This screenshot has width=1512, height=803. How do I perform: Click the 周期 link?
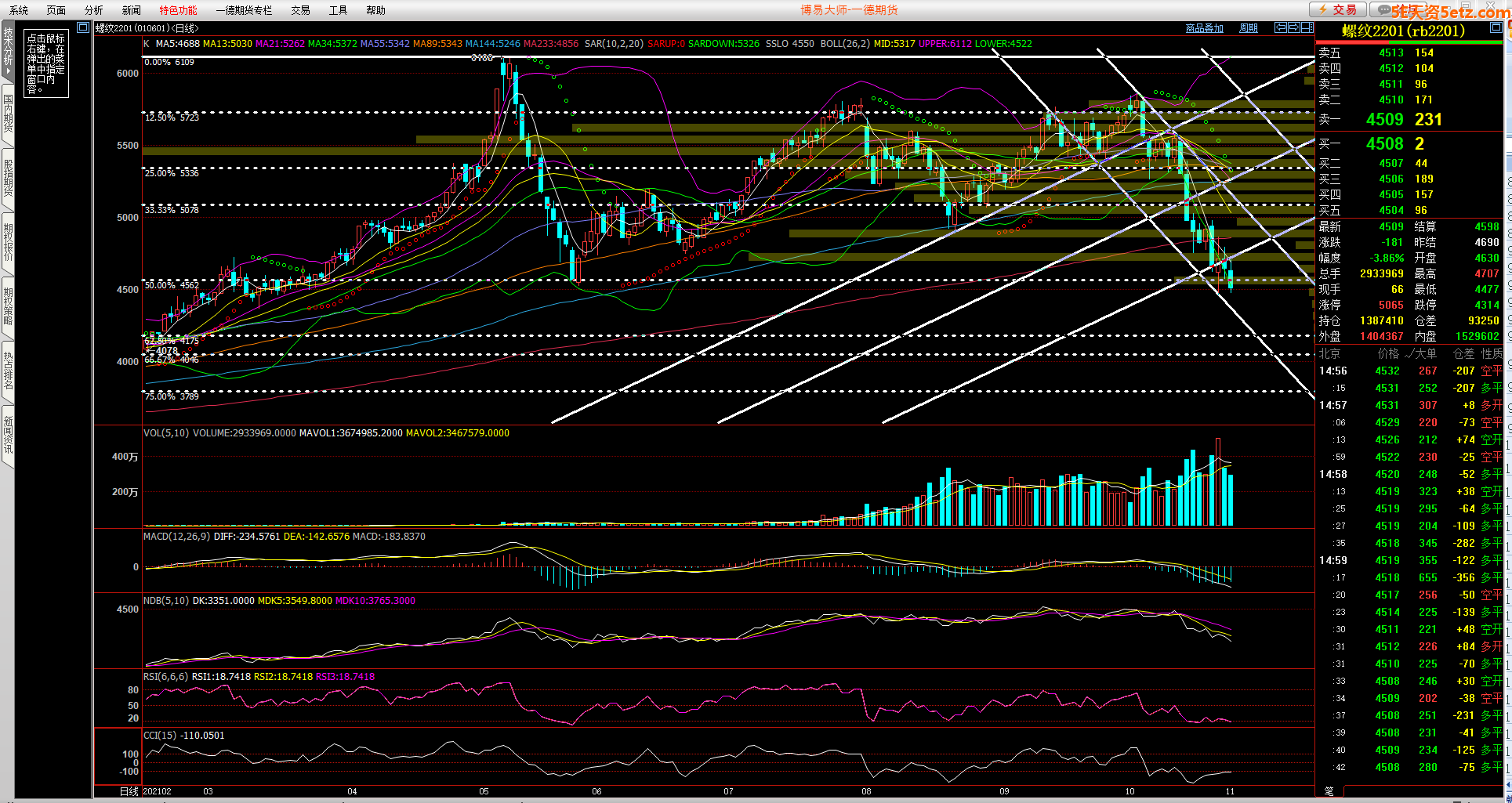(x=1248, y=28)
